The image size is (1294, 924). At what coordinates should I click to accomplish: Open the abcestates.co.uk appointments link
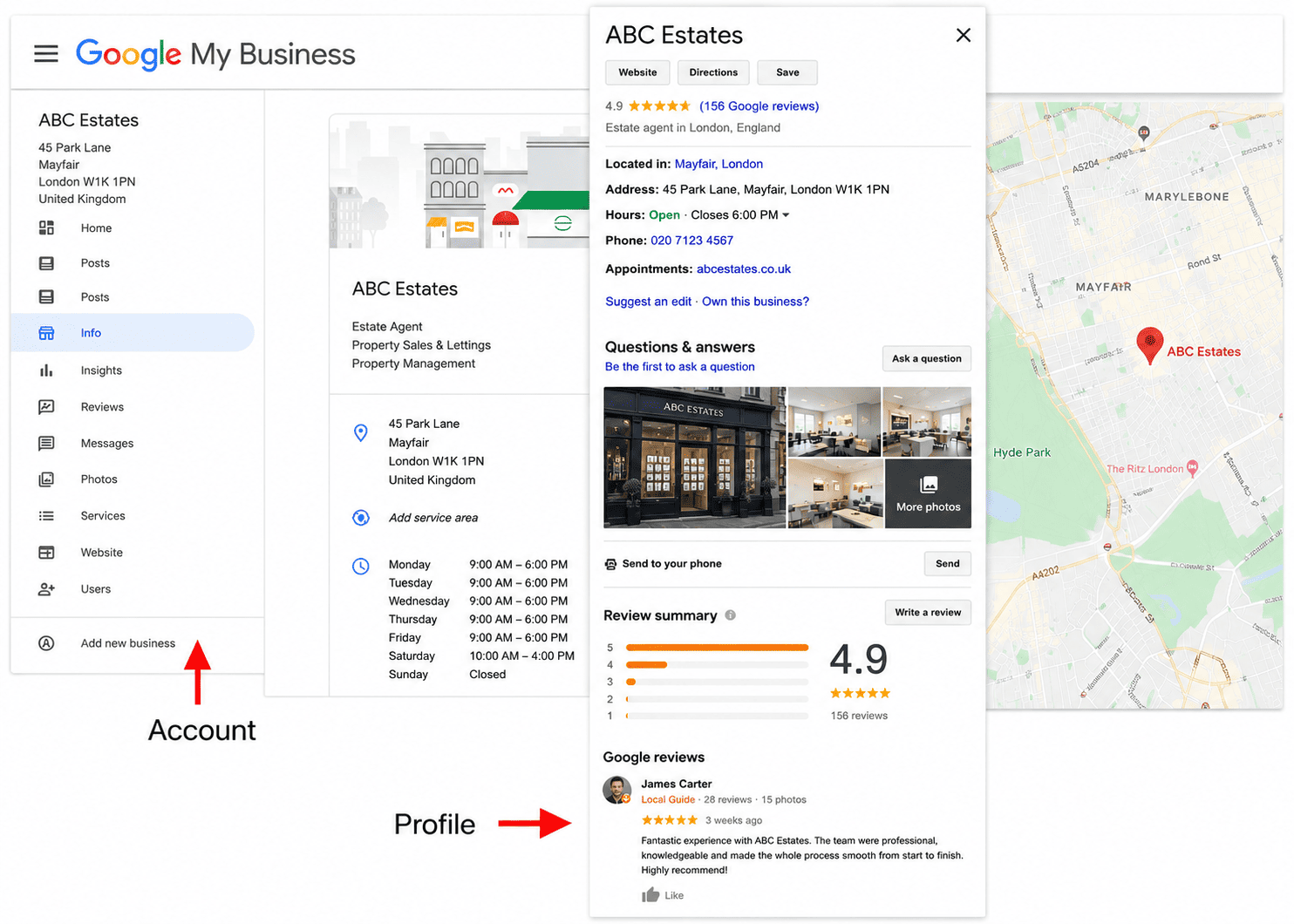(744, 269)
